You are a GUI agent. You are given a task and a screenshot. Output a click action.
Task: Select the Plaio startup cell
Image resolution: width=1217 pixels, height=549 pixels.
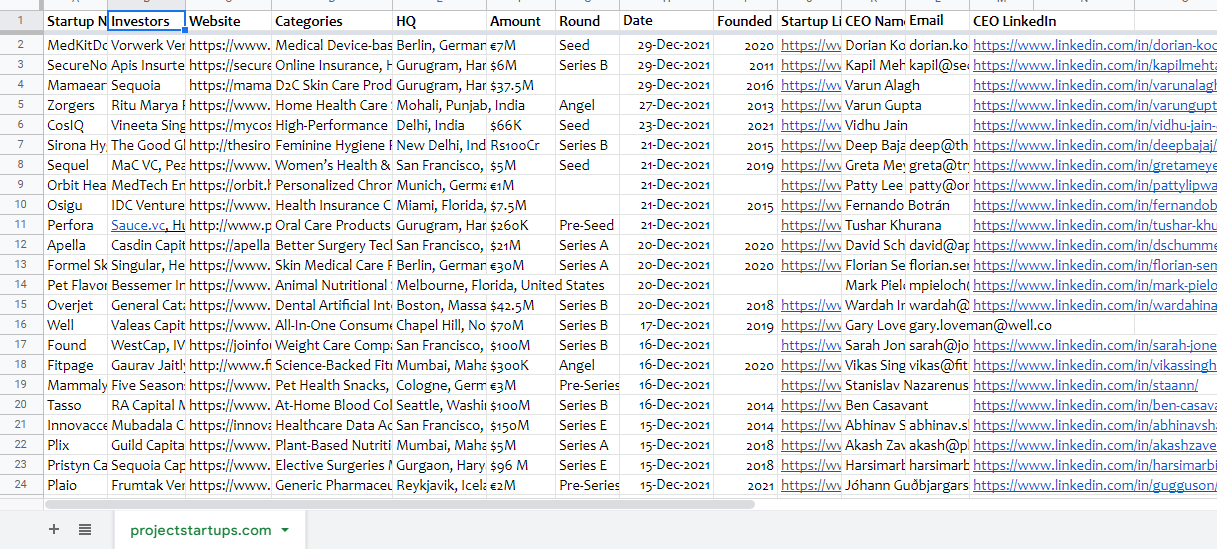76,485
